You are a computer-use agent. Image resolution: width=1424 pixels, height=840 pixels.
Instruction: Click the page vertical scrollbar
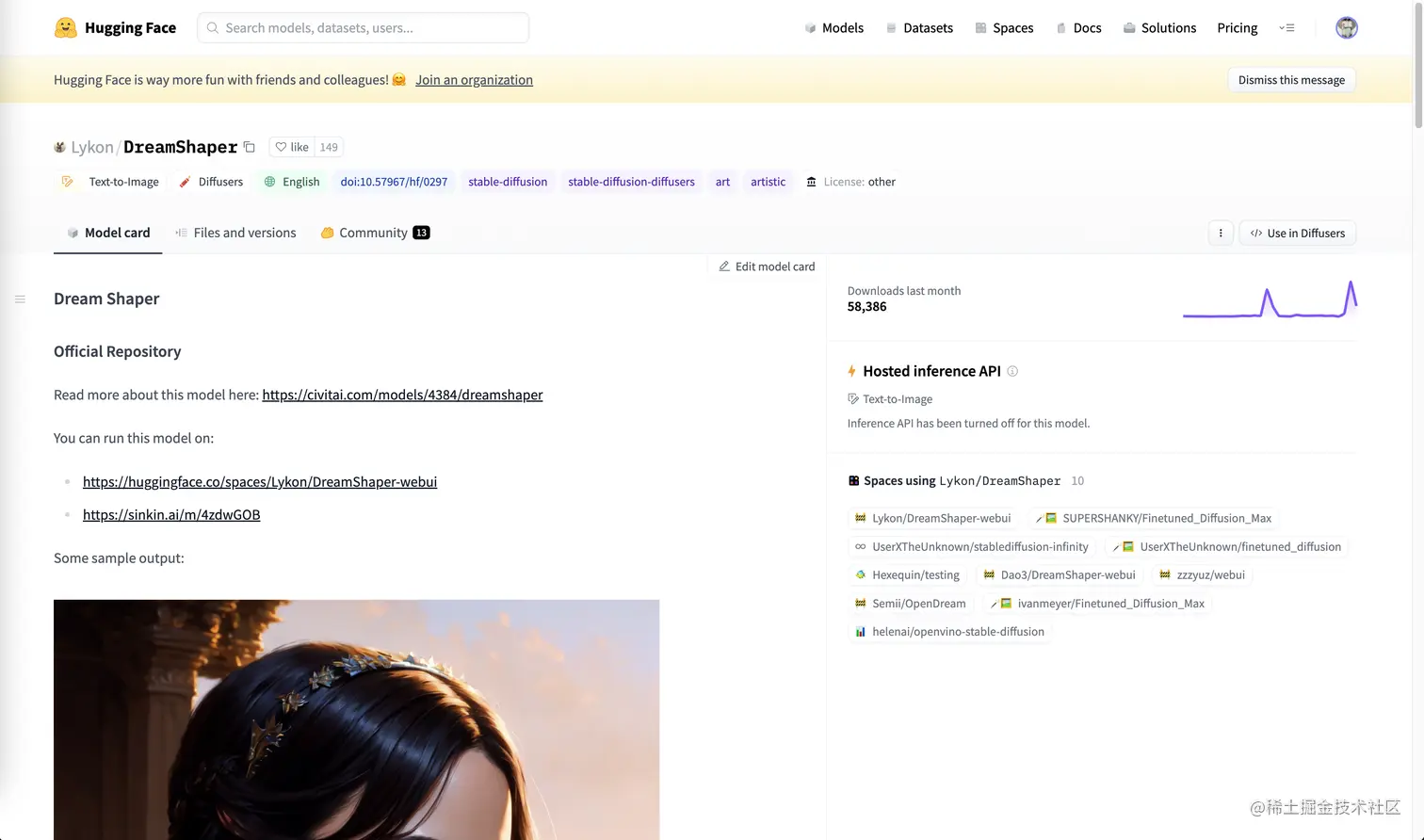(1418, 64)
